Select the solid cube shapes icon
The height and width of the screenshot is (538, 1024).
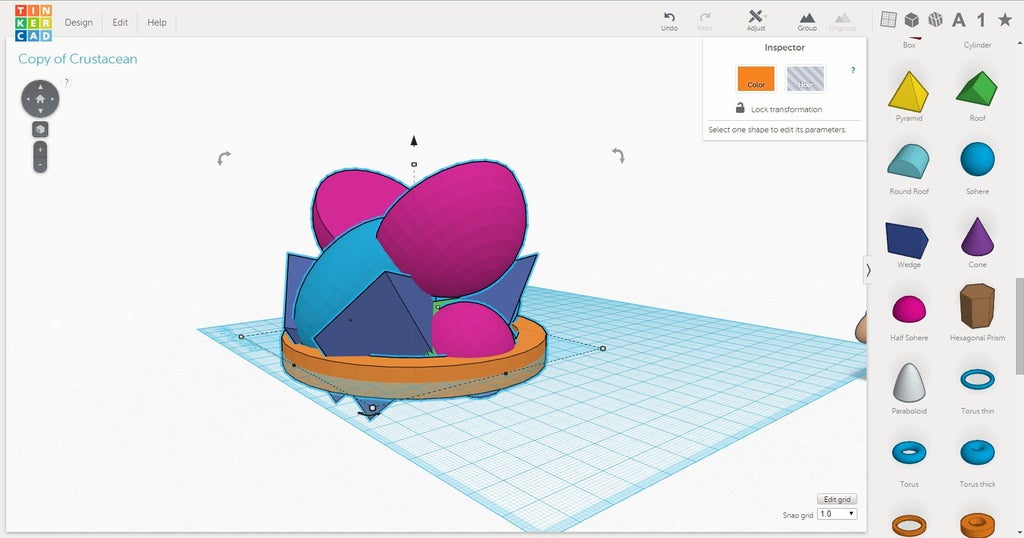click(912, 20)
